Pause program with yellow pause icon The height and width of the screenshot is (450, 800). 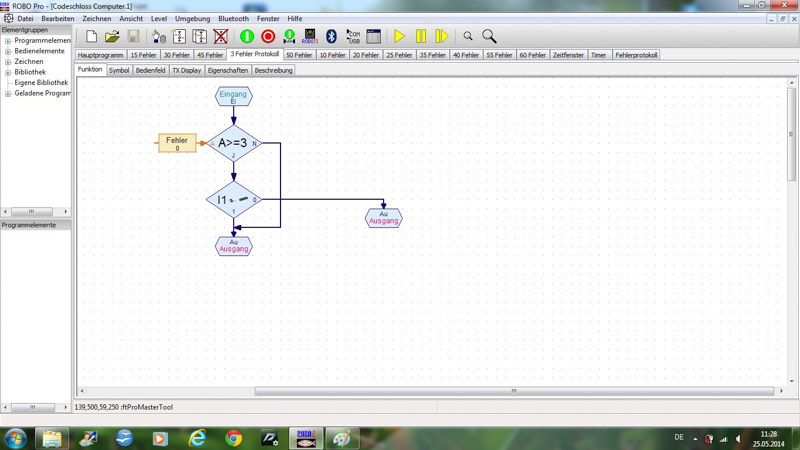[x=421, y=36]
